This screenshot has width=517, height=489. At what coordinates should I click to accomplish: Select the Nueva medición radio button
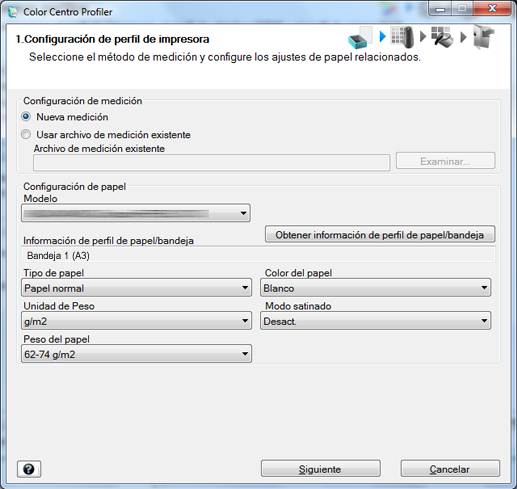[x=26, y=117]
